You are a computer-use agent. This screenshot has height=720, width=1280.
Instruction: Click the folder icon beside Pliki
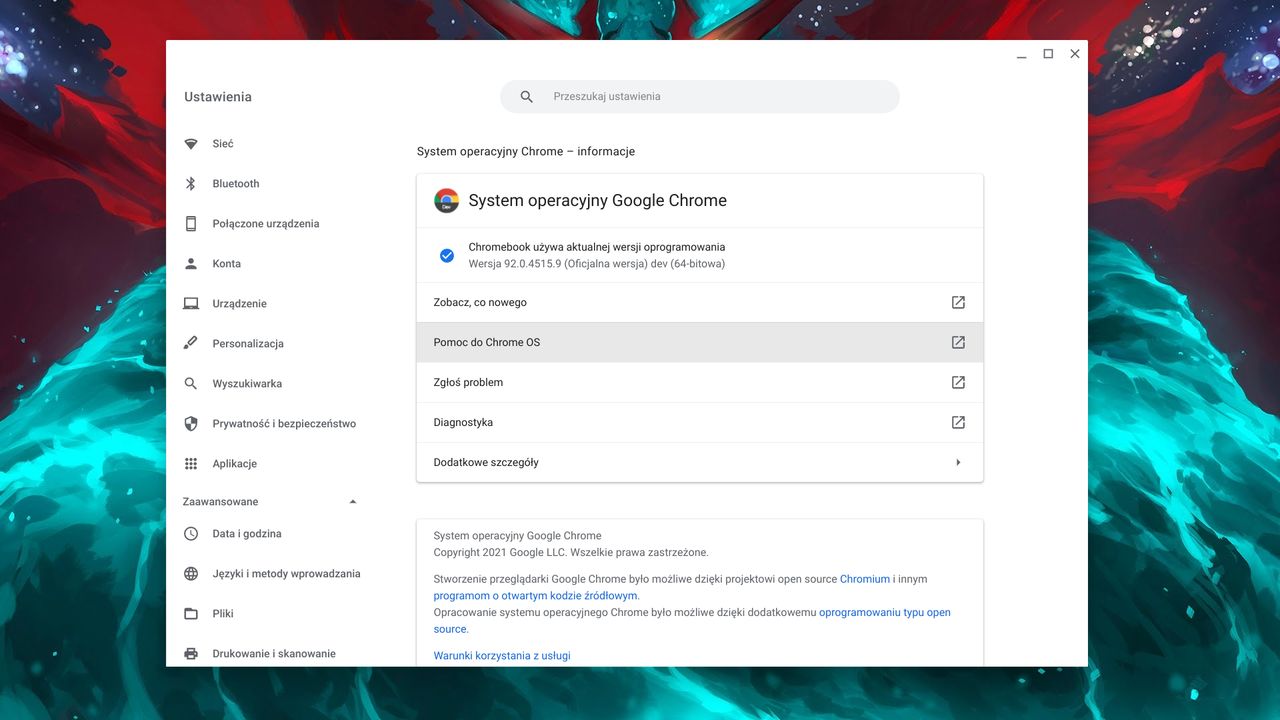click(x=191, y=614)
